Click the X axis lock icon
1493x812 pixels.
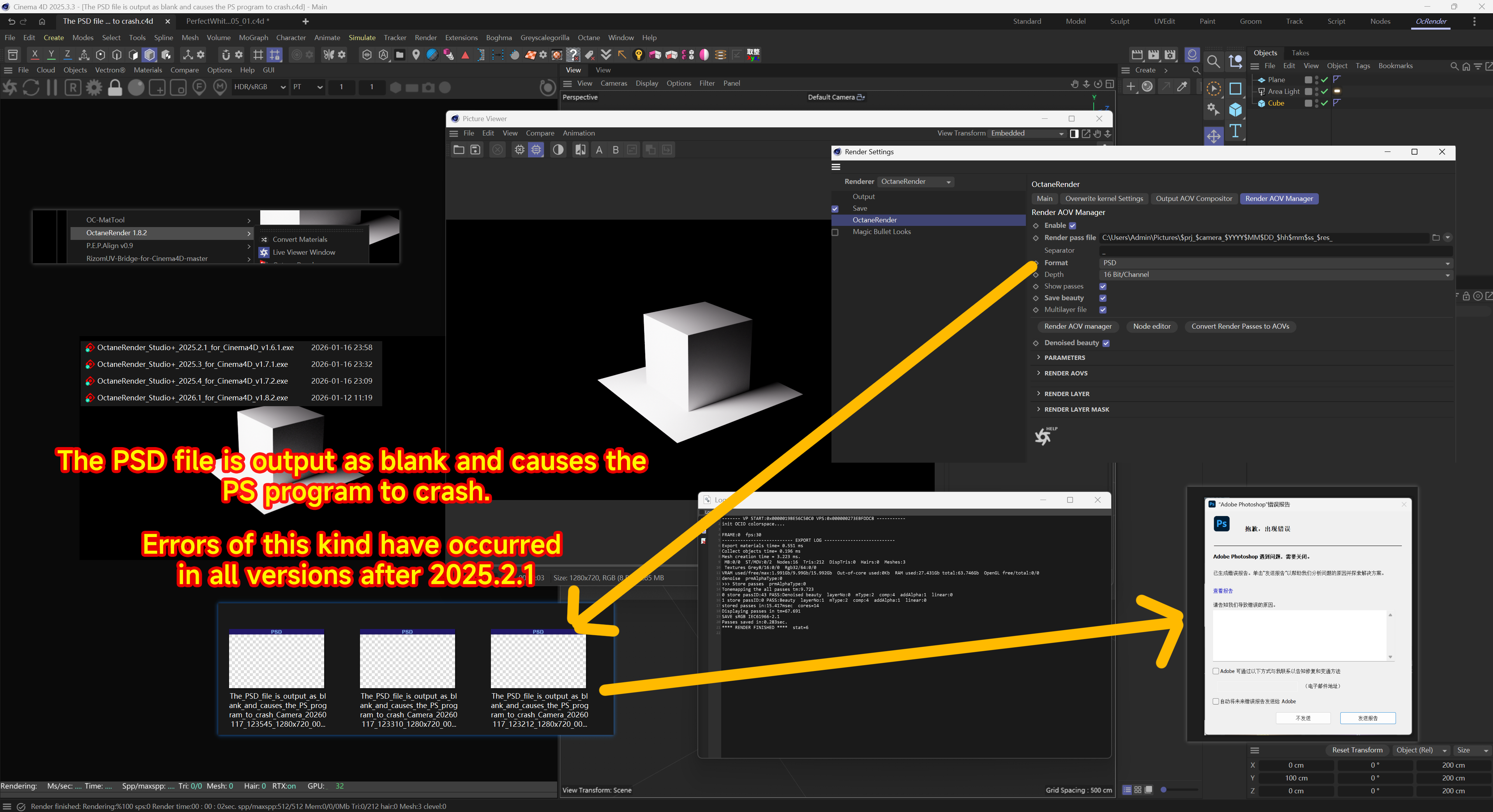click(35, 55)
